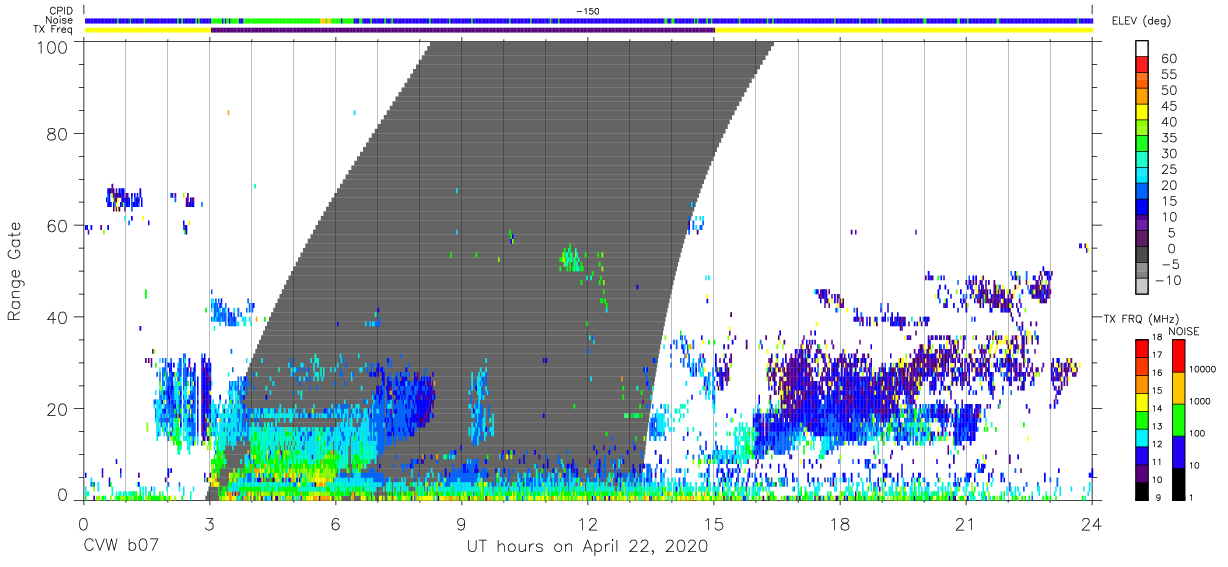The image size is (1228, 567).
Task: Click the '35' tick on the ELEV colorbar
Action: coord(1169,138)
